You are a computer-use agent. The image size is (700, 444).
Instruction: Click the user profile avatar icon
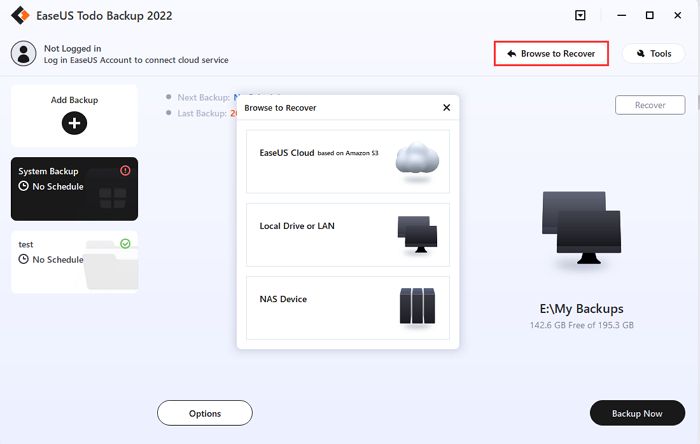(x=24, y=53)
